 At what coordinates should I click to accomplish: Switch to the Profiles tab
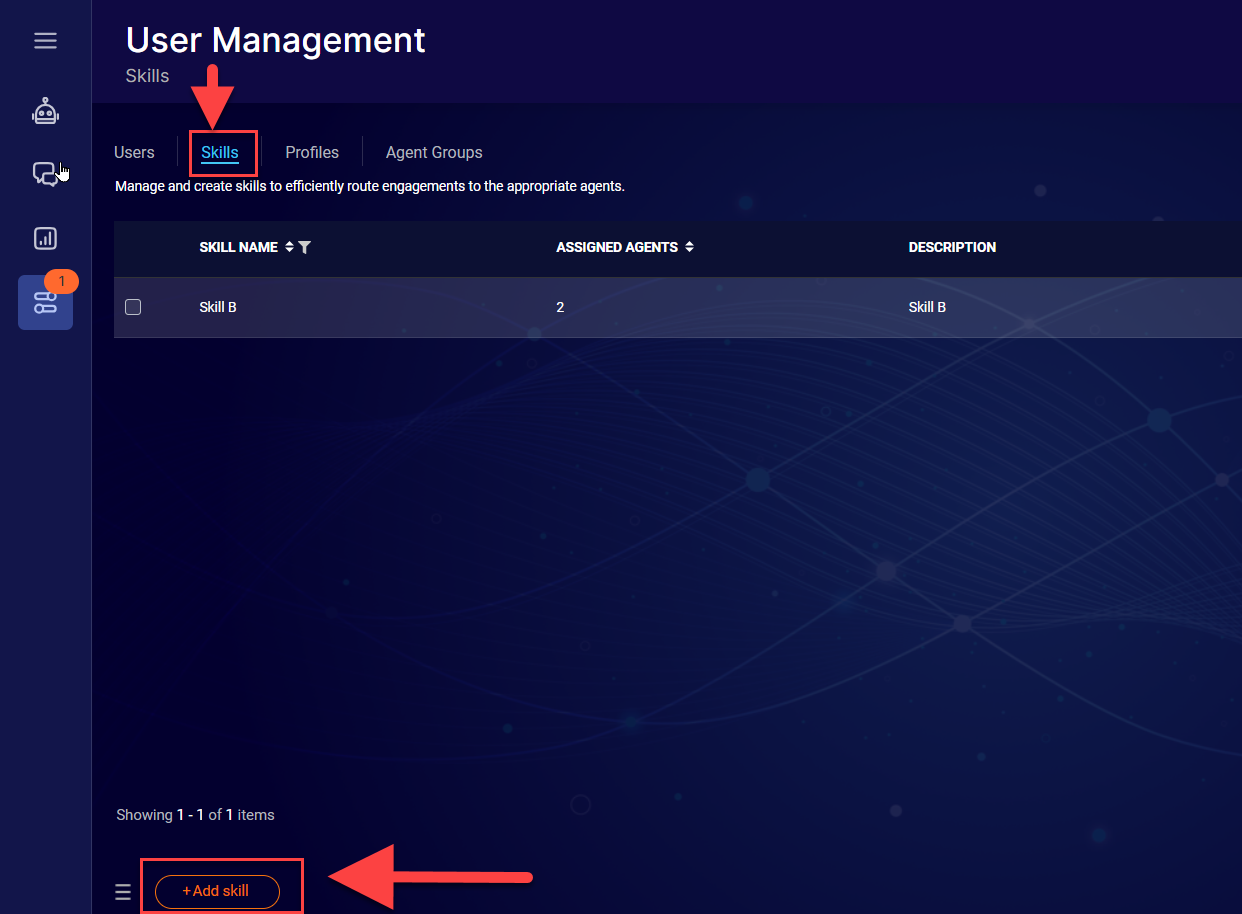pyautogui.click(x=312, y=153)
